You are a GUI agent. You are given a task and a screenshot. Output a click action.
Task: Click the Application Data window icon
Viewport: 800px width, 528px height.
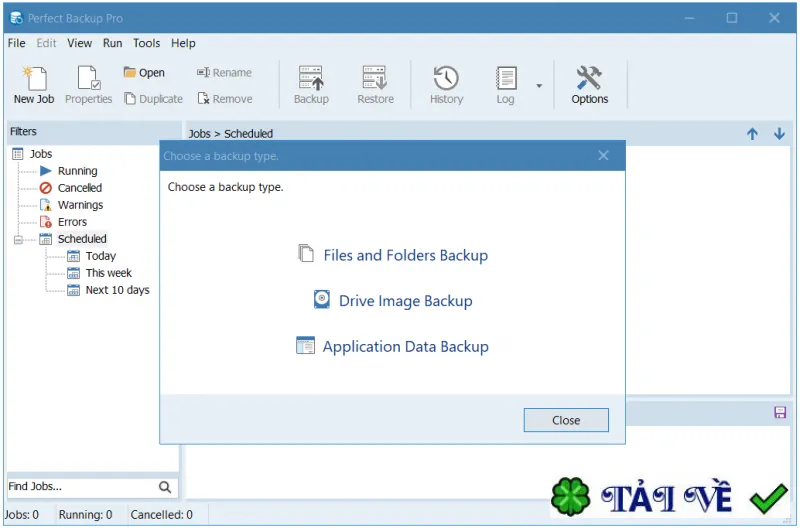305,345
